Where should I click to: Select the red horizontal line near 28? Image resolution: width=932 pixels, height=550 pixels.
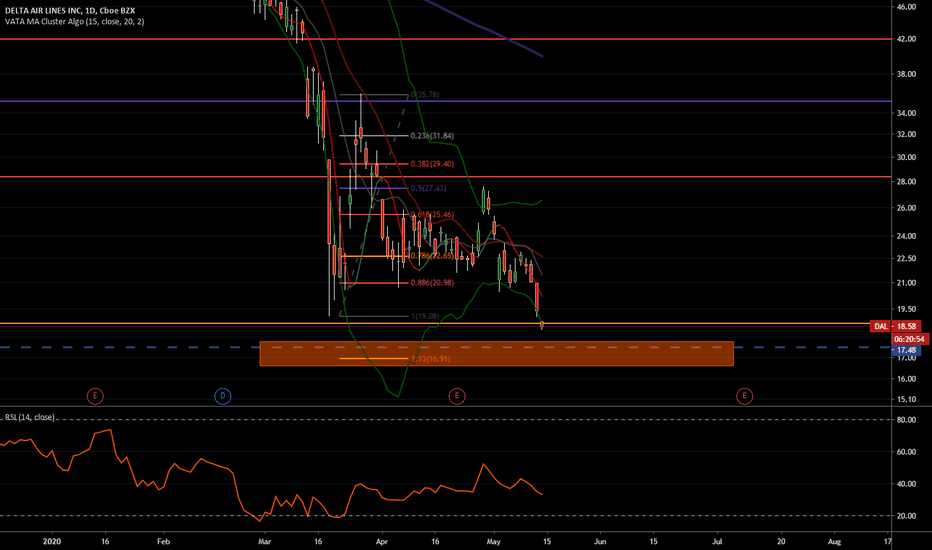[446, 177]
